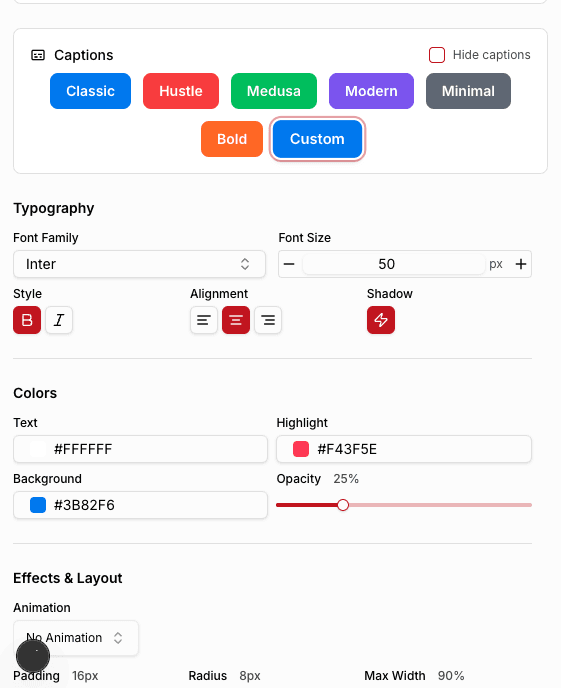Click the dark floating circle button
561x688 pixels.
pos(33,656)
